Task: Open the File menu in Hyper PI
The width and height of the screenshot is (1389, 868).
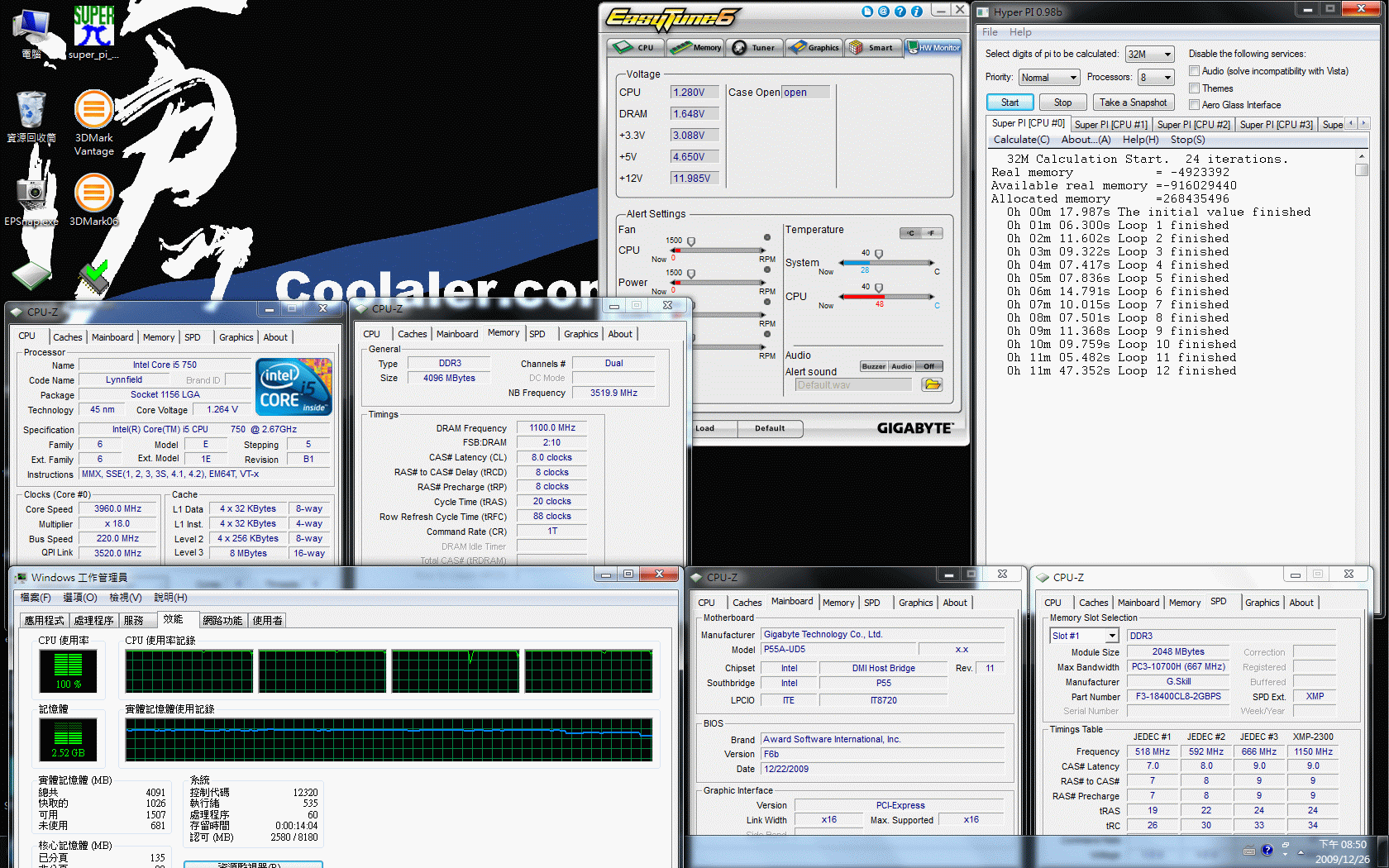Action: (990, 32)
